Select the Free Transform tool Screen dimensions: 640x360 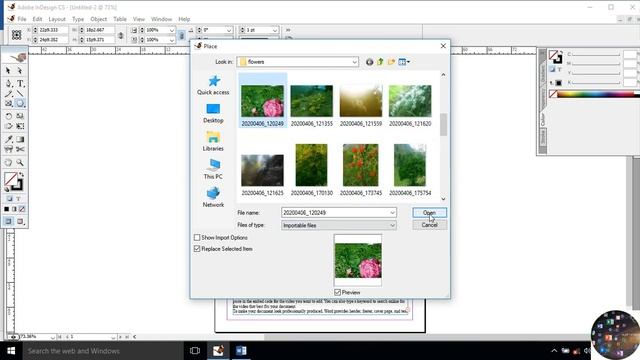point(20,126)
